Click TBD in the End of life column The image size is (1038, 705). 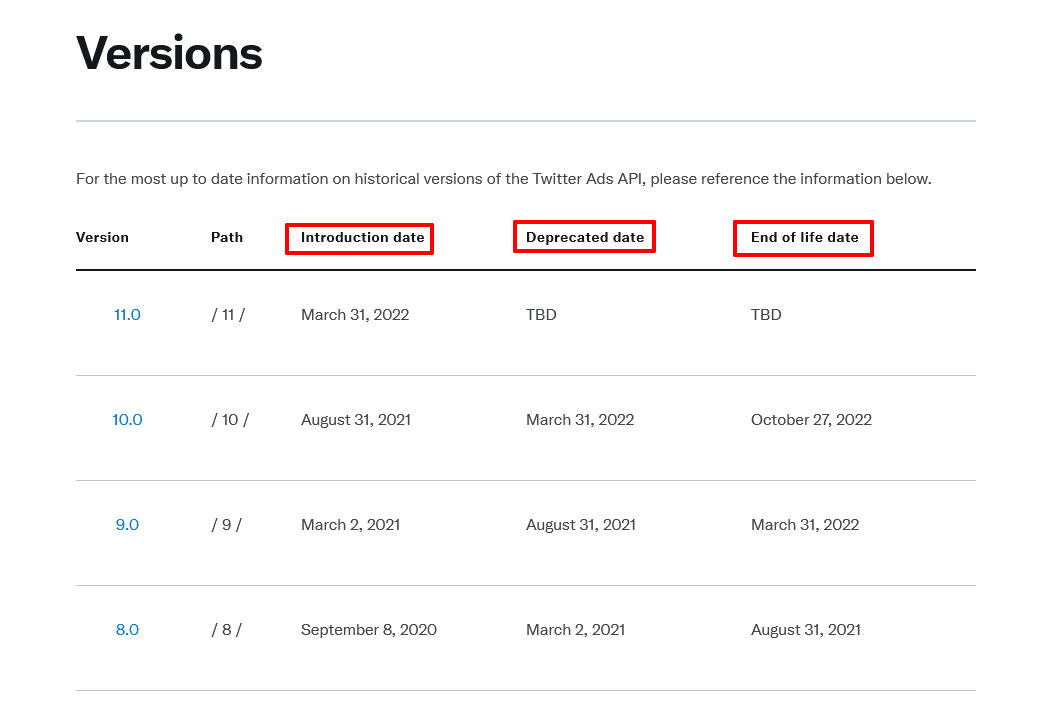766,315
